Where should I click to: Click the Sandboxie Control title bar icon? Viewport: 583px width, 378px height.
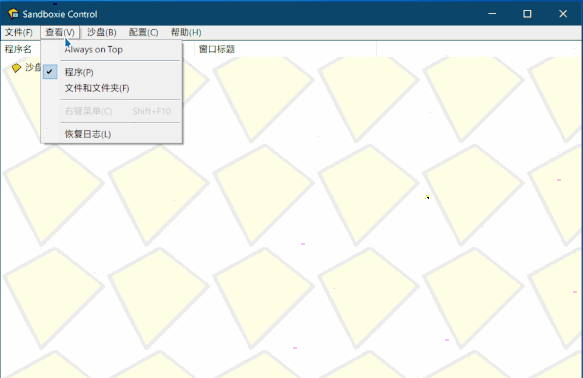[13, 14]
